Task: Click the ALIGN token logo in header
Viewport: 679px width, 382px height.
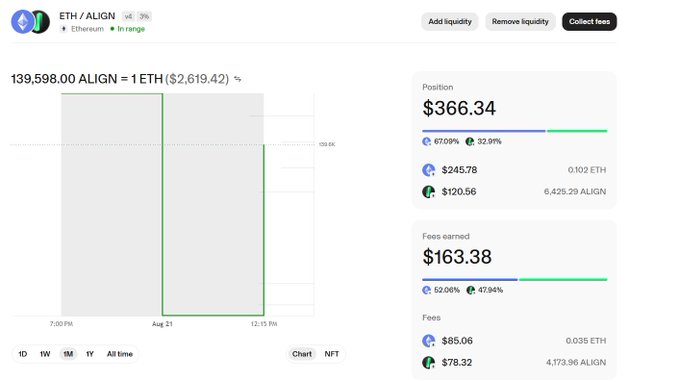Action: (x=42, y=22)
